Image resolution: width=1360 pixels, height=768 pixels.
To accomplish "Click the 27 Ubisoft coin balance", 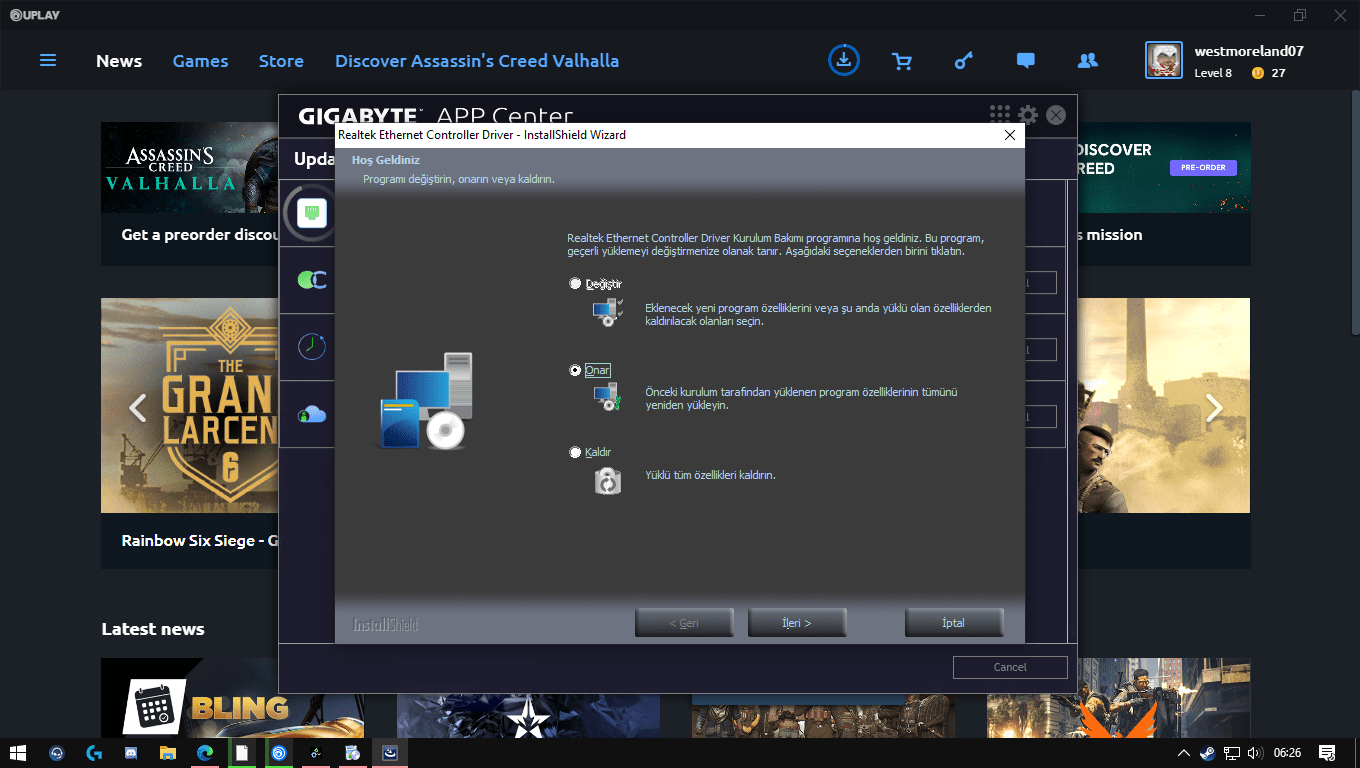I will tap(1279, 73).
